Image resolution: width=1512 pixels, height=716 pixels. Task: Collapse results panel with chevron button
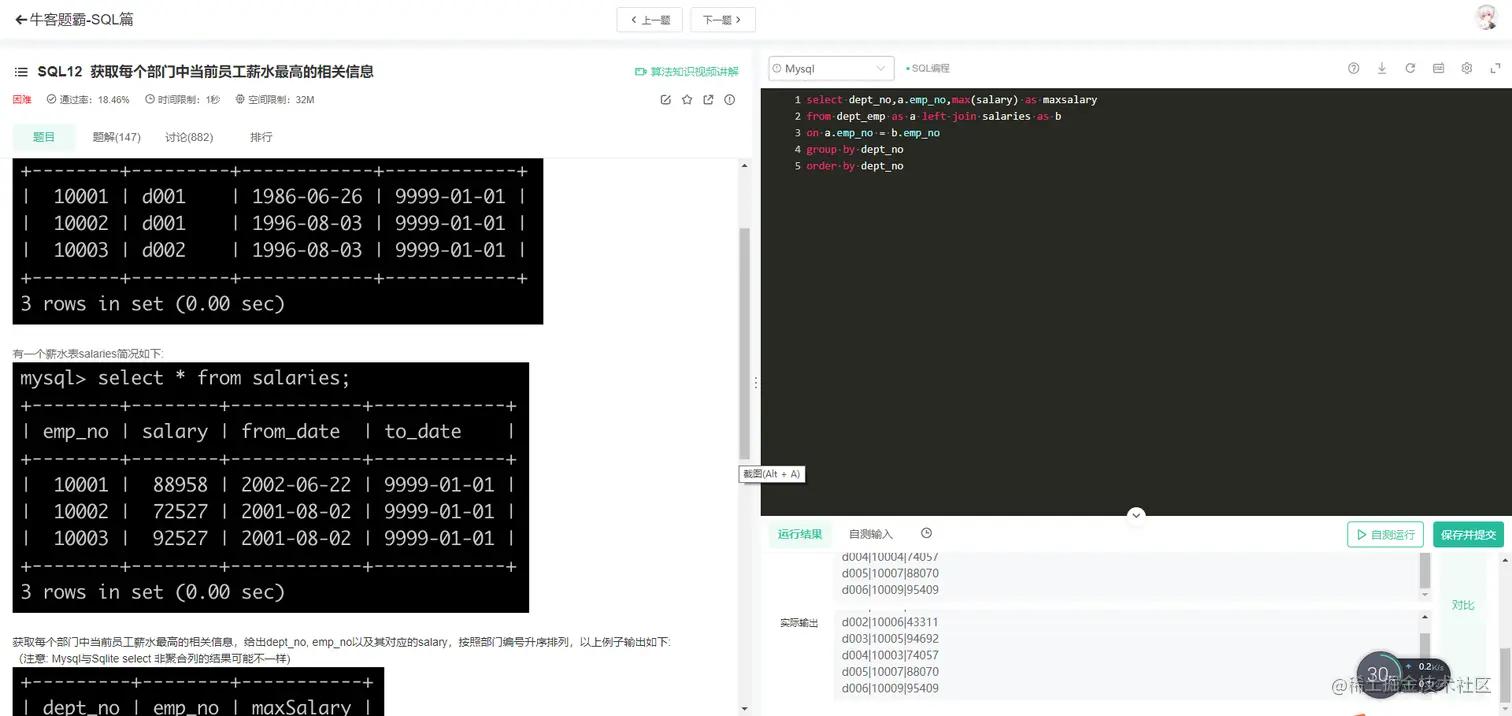coord(1136,515)
